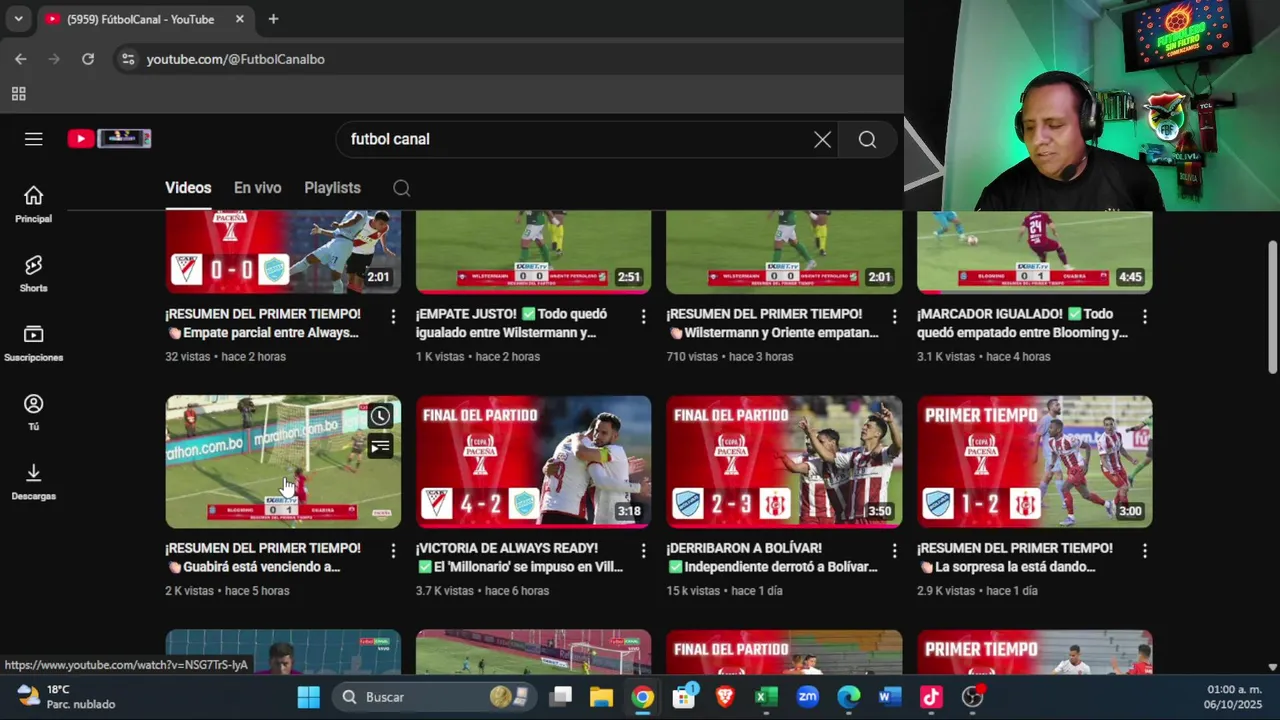1280x720 pixels.
Task: Click the thumbnail with 4:45 duration
Action: pyautogui.click(x=1034, y=252)
